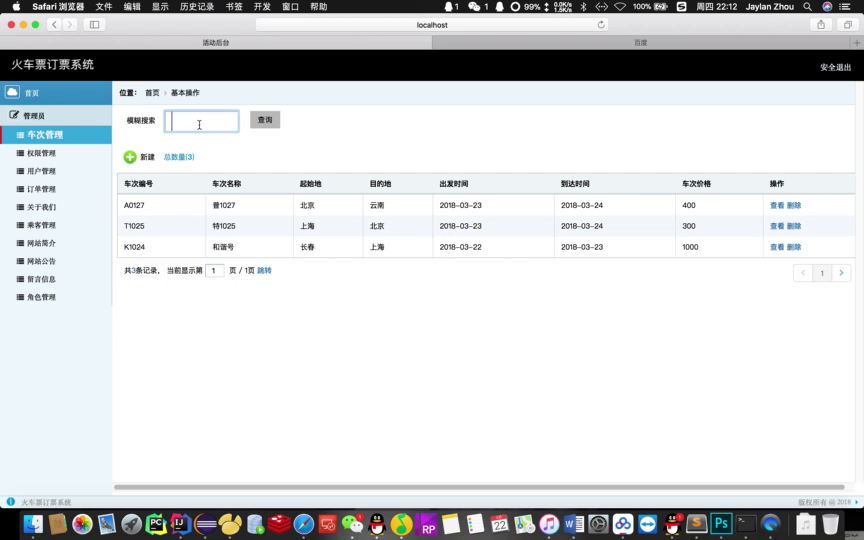Screen dimensions: 864x540
Task: Click the page number input box
Action: (214, 271)
